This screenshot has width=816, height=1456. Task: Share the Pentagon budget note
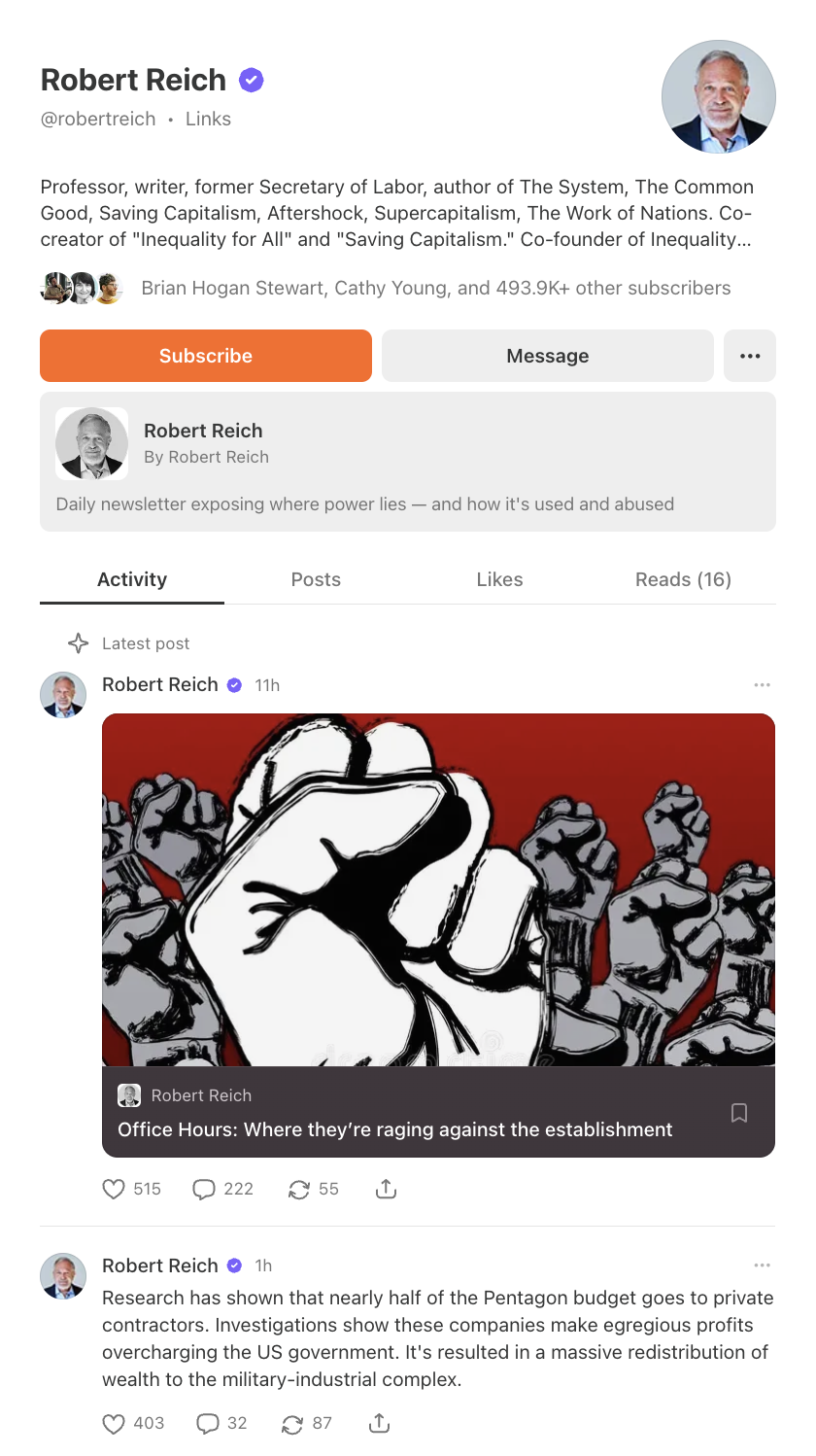[380, 1424]
